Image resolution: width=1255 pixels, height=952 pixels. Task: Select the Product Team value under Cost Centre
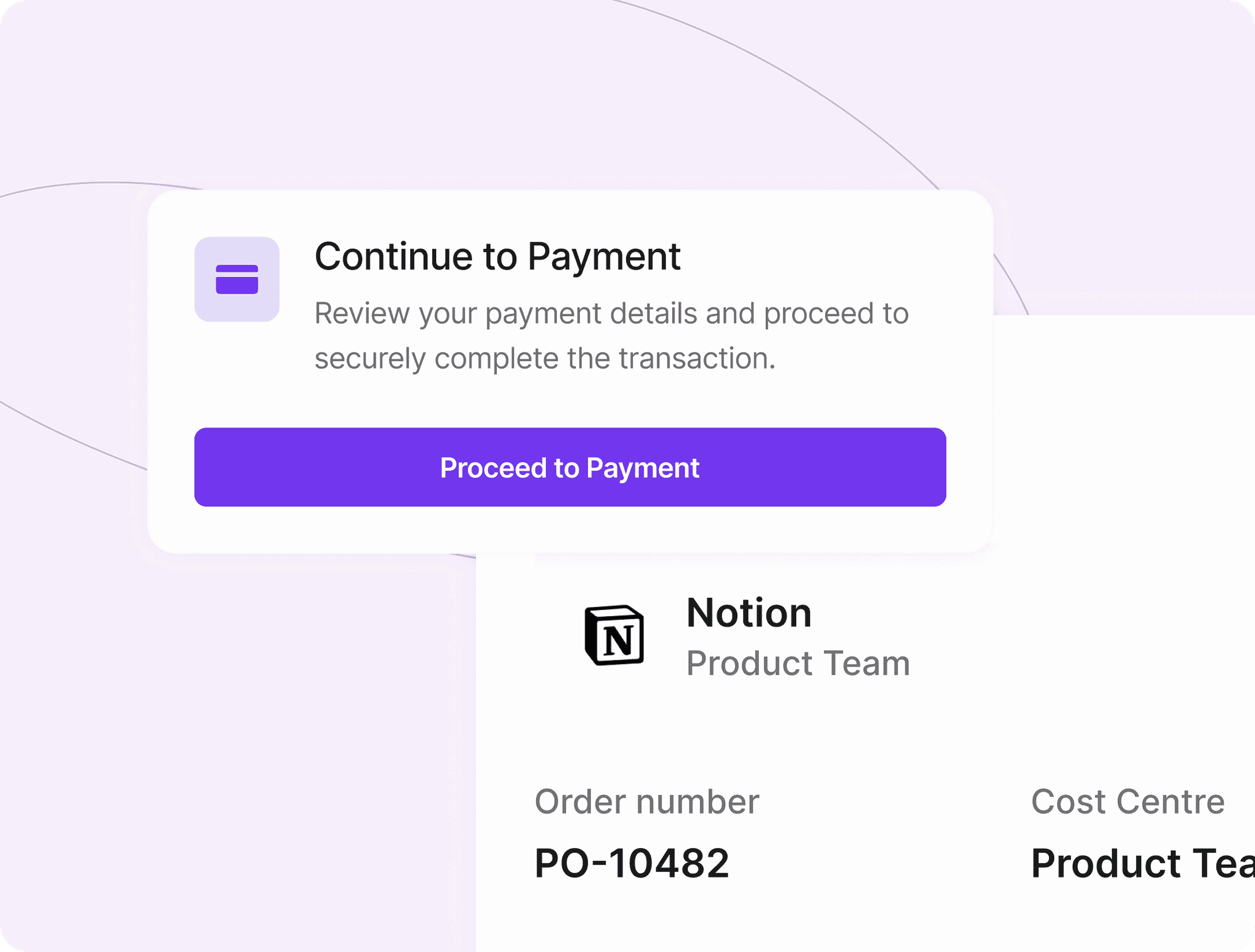coord(1143,863)
